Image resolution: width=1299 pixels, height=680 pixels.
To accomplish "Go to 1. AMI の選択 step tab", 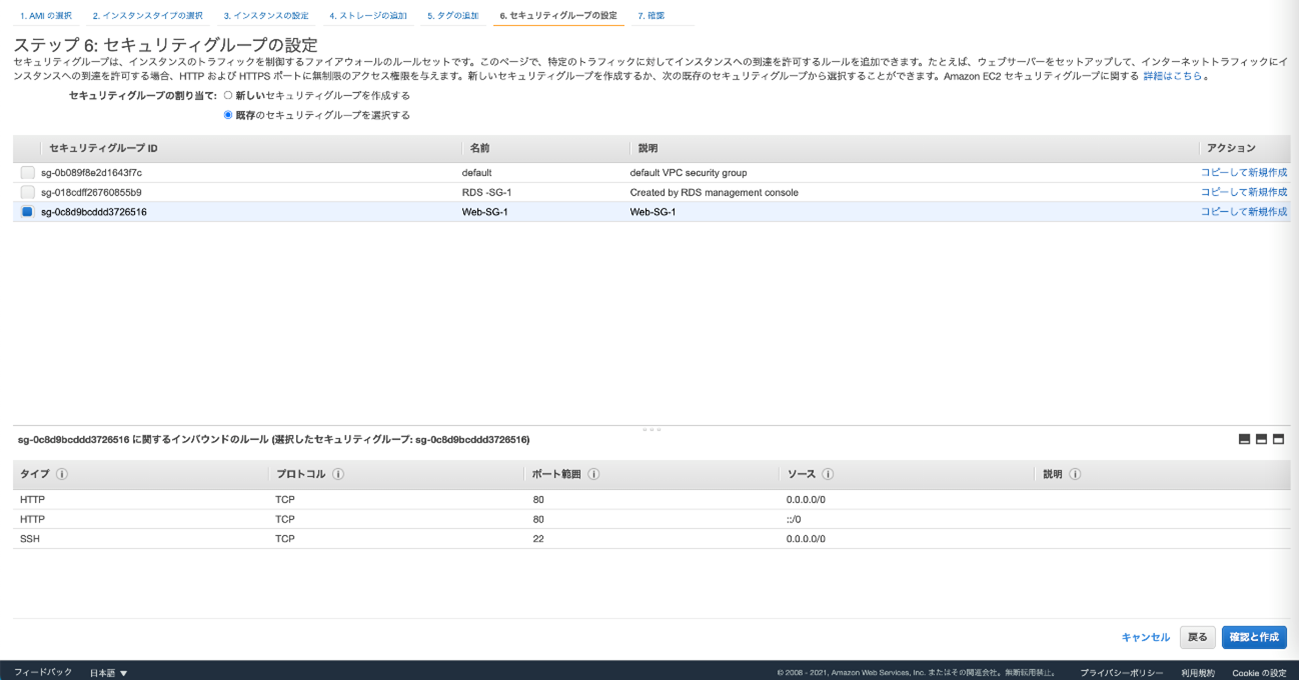I will 46,16.
